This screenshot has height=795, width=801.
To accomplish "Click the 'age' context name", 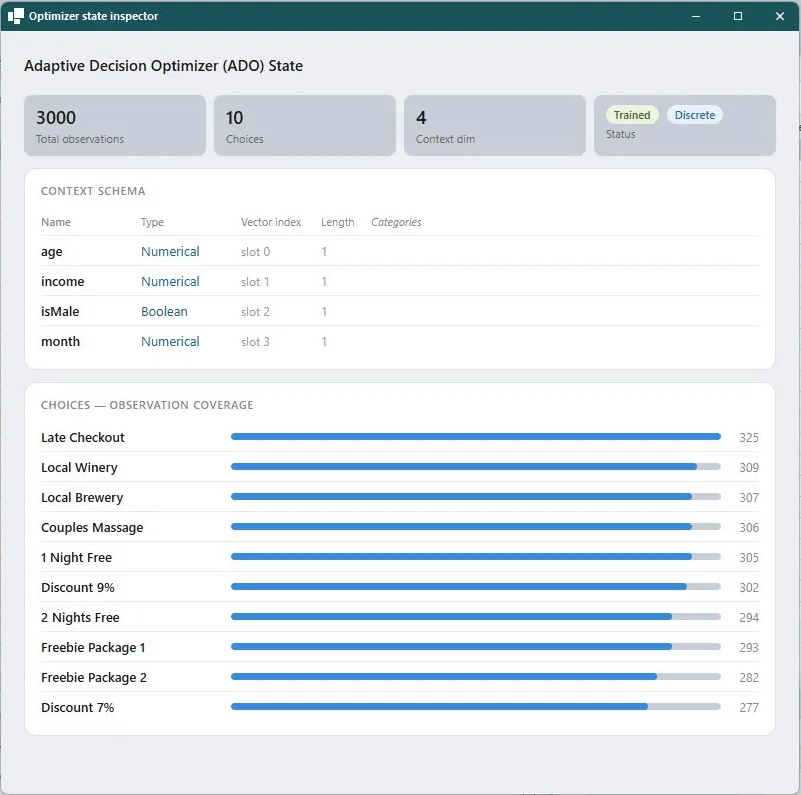I will 52,252.
